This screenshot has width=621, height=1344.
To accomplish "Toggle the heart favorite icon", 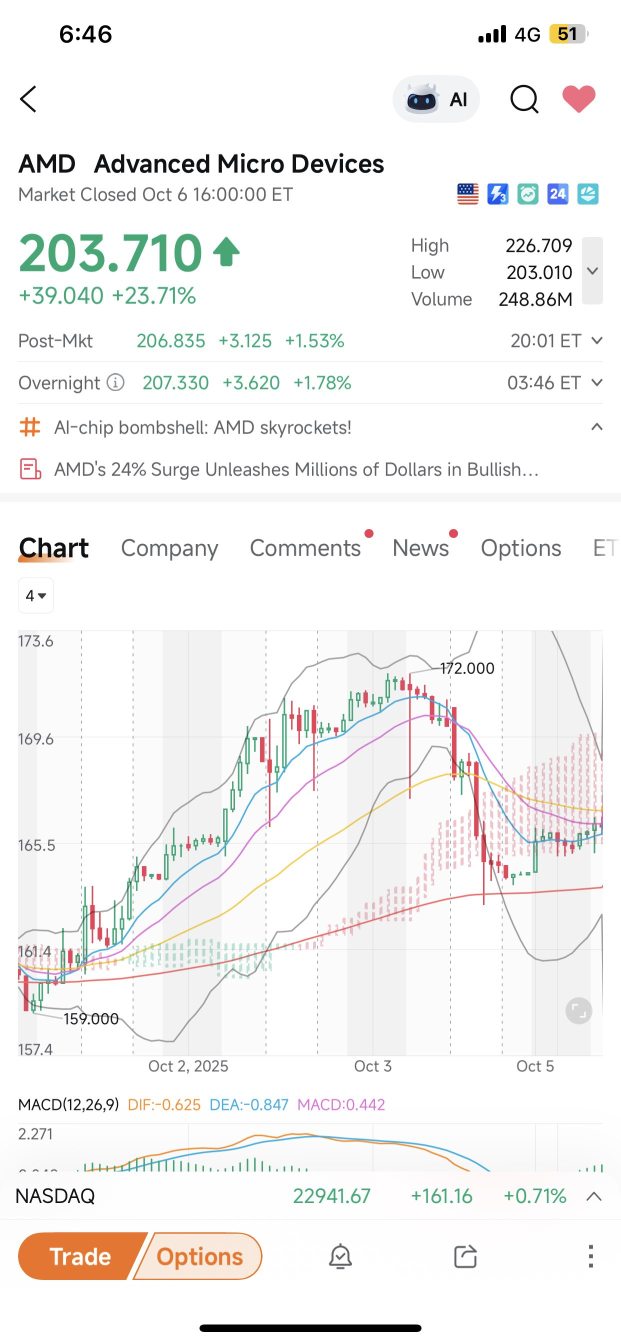I will [x=578, y=99].
